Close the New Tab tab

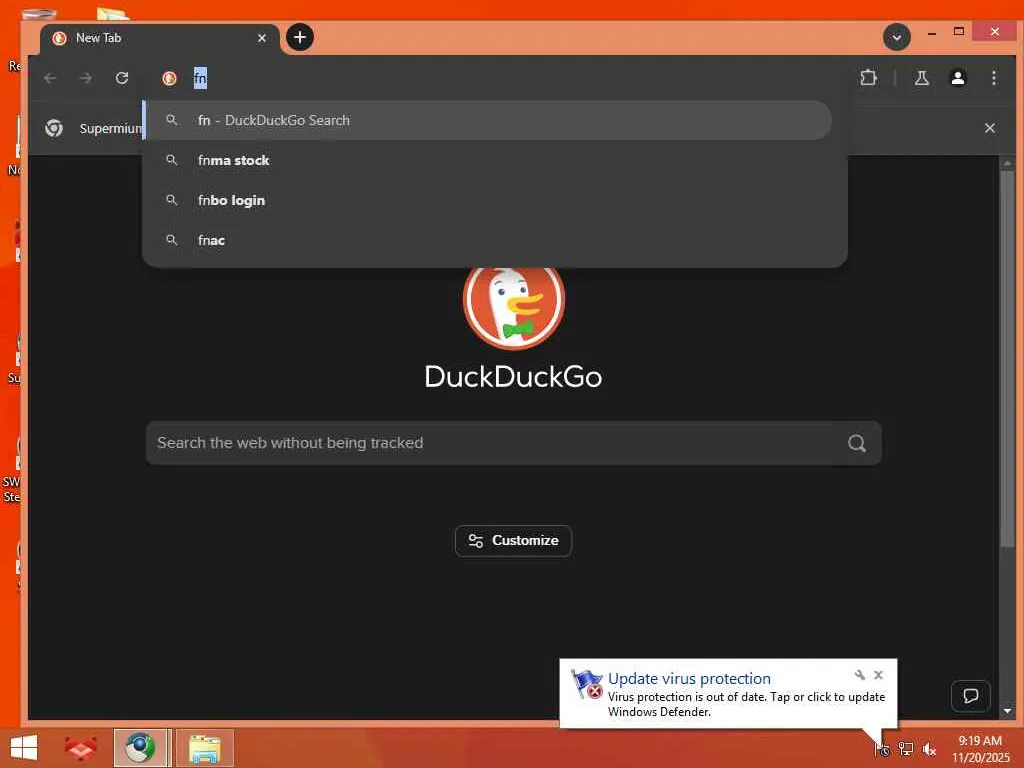click(x=262, y=38)
